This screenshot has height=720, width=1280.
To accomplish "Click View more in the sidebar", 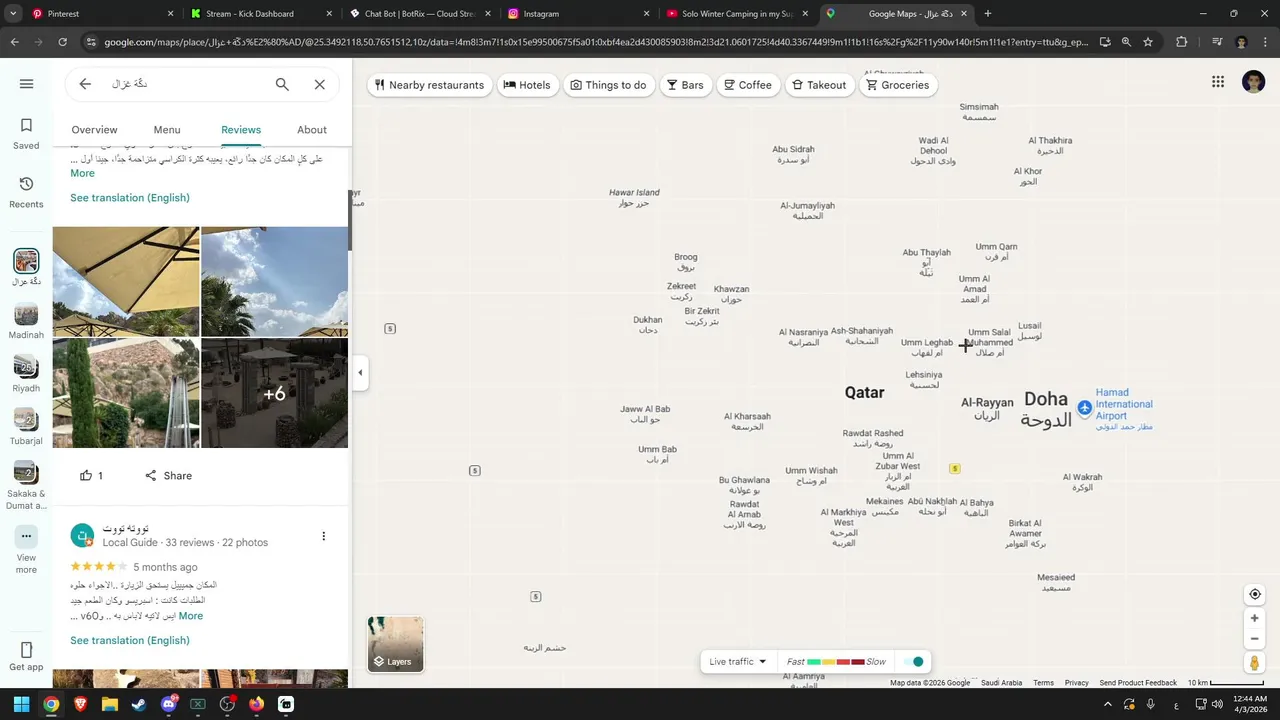I will (x=26, y=550).
